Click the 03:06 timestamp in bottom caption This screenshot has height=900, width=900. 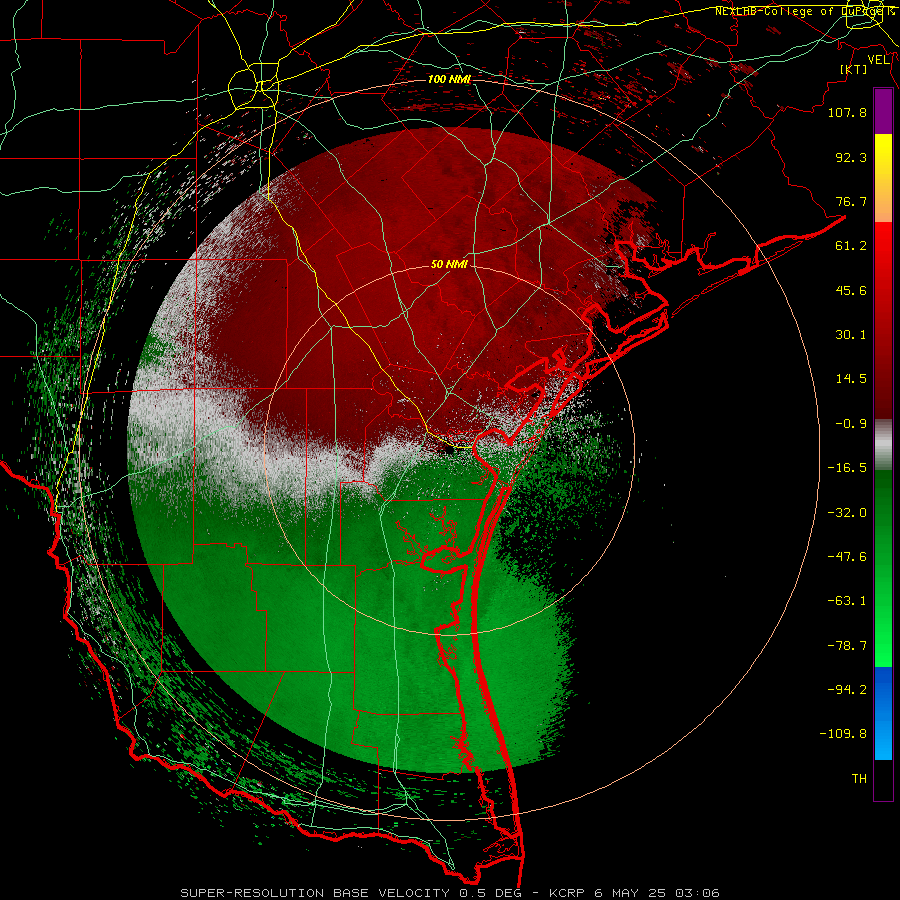[697, 893]
